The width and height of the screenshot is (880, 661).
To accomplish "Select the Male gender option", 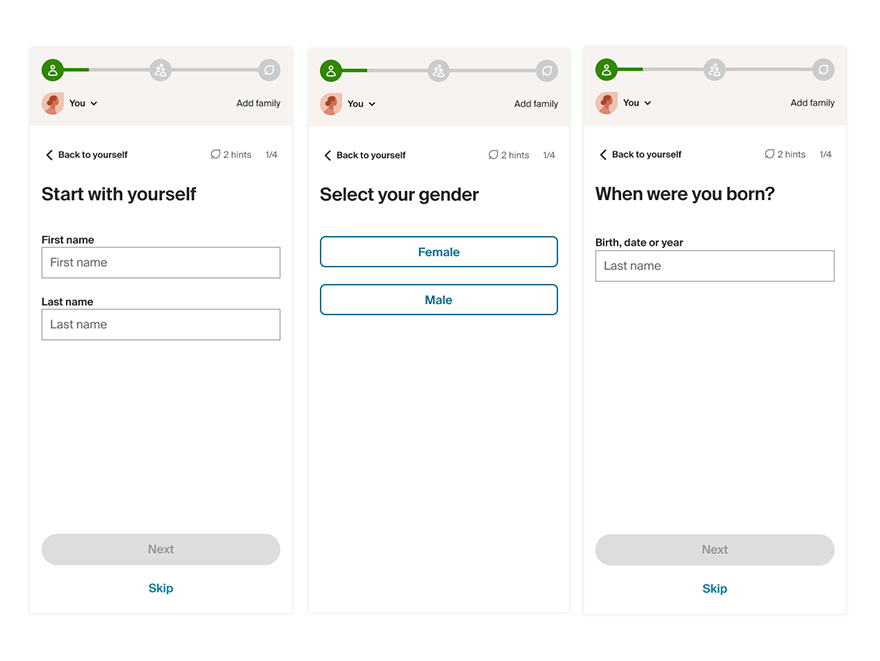I will click(438, 300).
